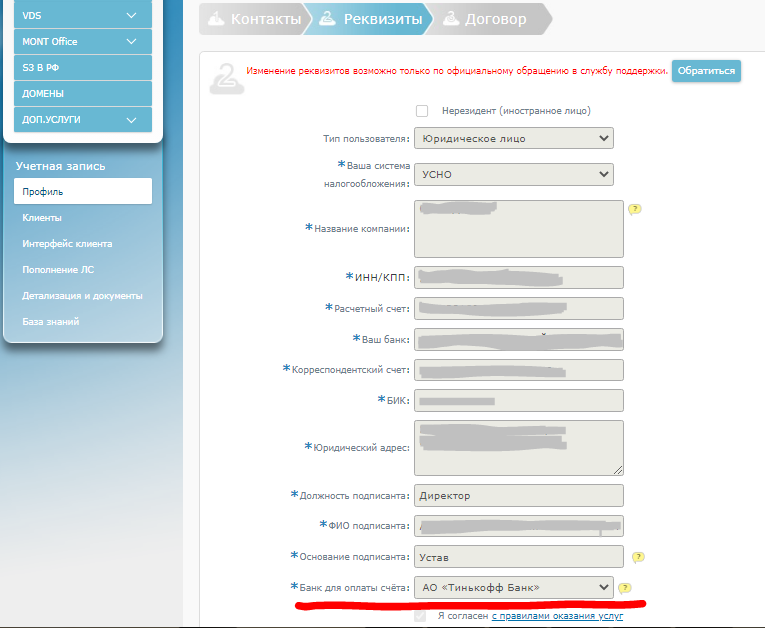765x628 pixels.
Task: Click the Должность подписанта input field
Action: (518, 496)
